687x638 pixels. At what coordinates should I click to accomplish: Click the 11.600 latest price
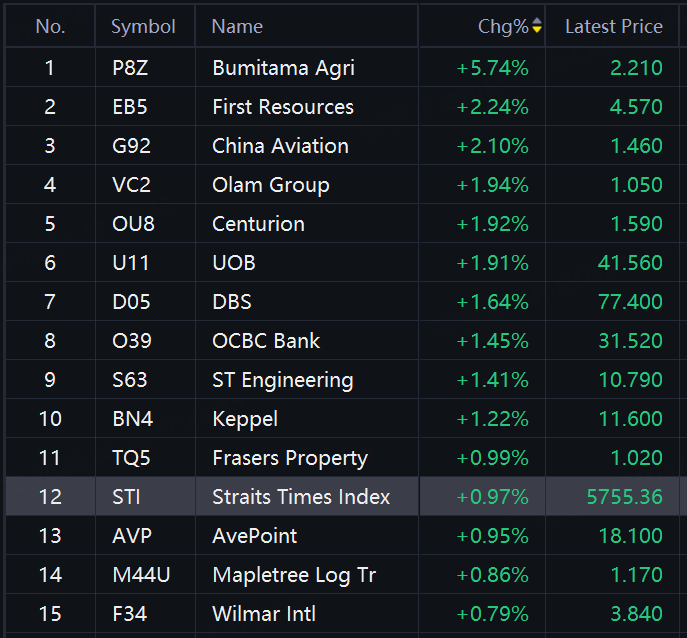pyautogui.click(x=630, y=419)
